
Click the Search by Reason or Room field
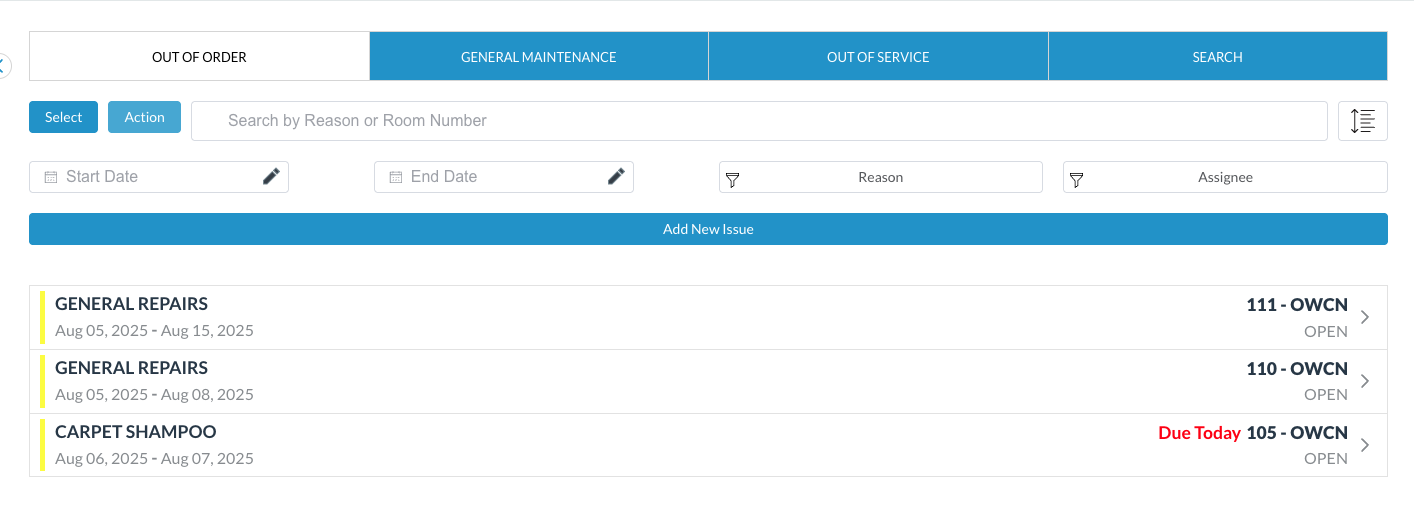(x=758, y=121)
